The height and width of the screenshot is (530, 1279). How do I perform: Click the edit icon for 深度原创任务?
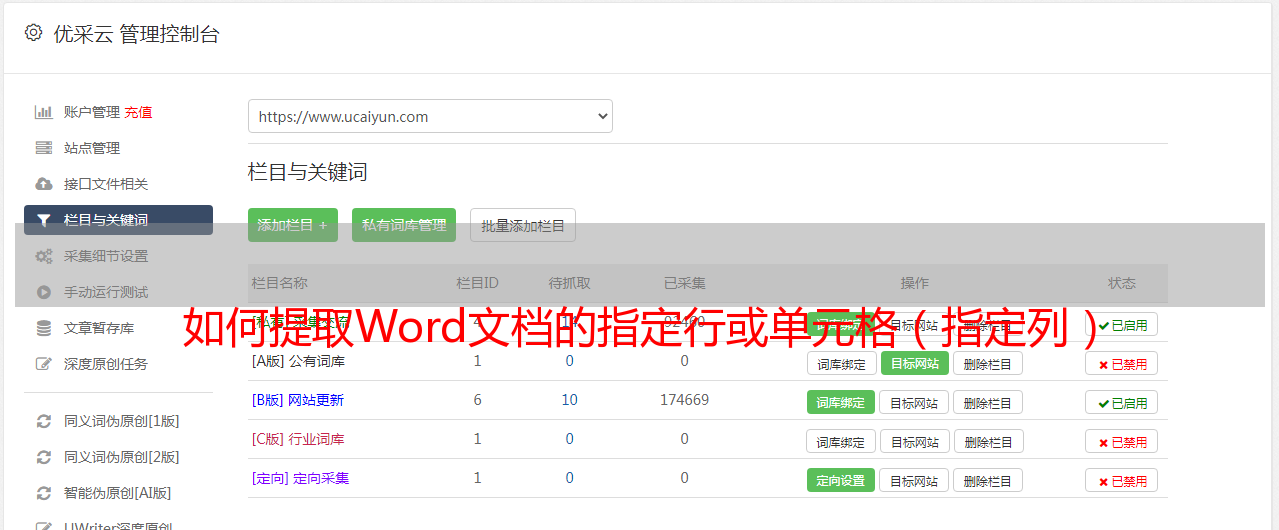click(x=43, y=364)
